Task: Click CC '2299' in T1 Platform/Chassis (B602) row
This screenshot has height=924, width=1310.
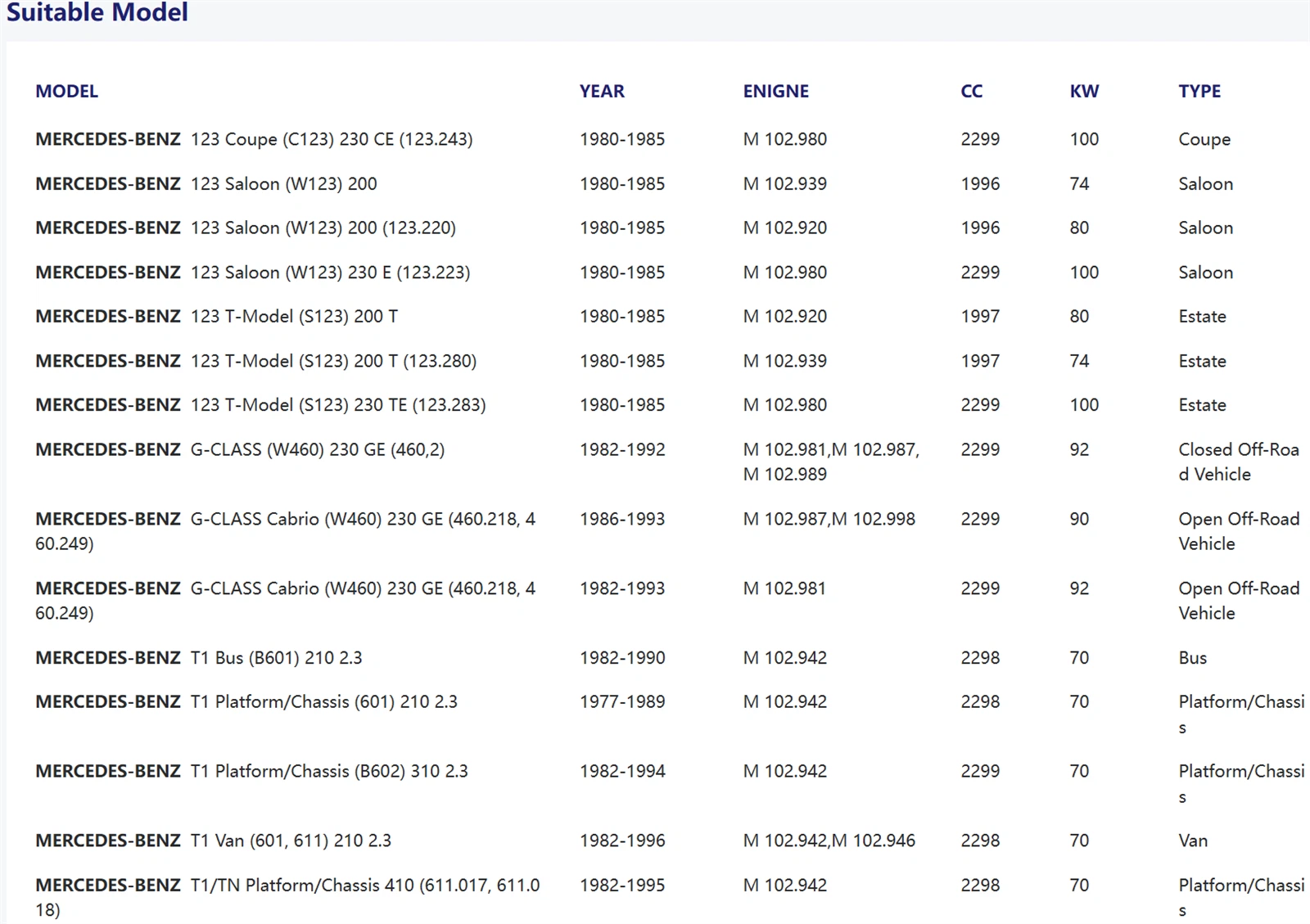Action: [x=980, y=772]
